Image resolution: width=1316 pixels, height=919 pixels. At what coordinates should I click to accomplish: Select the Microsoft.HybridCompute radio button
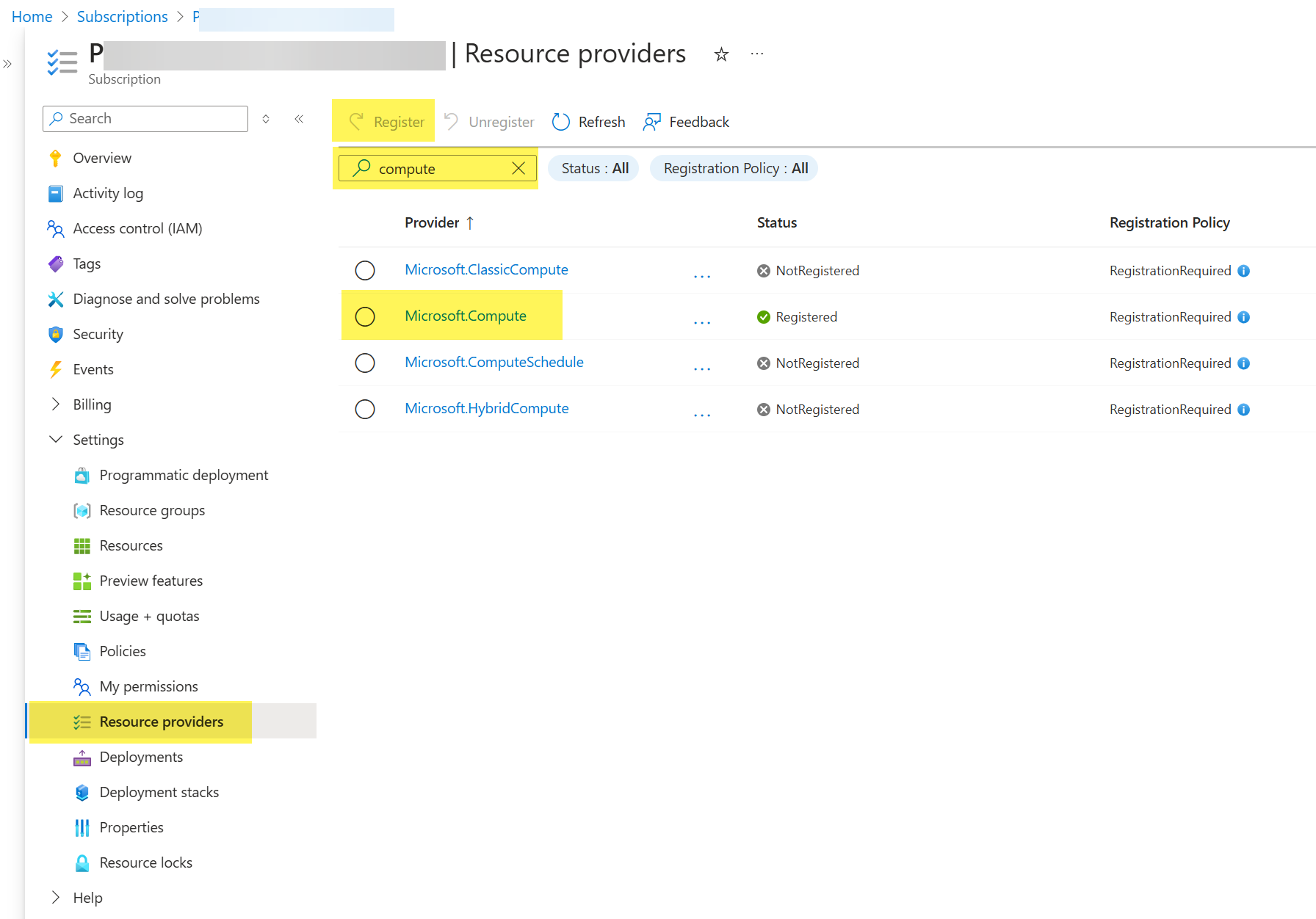click(365, 409)
